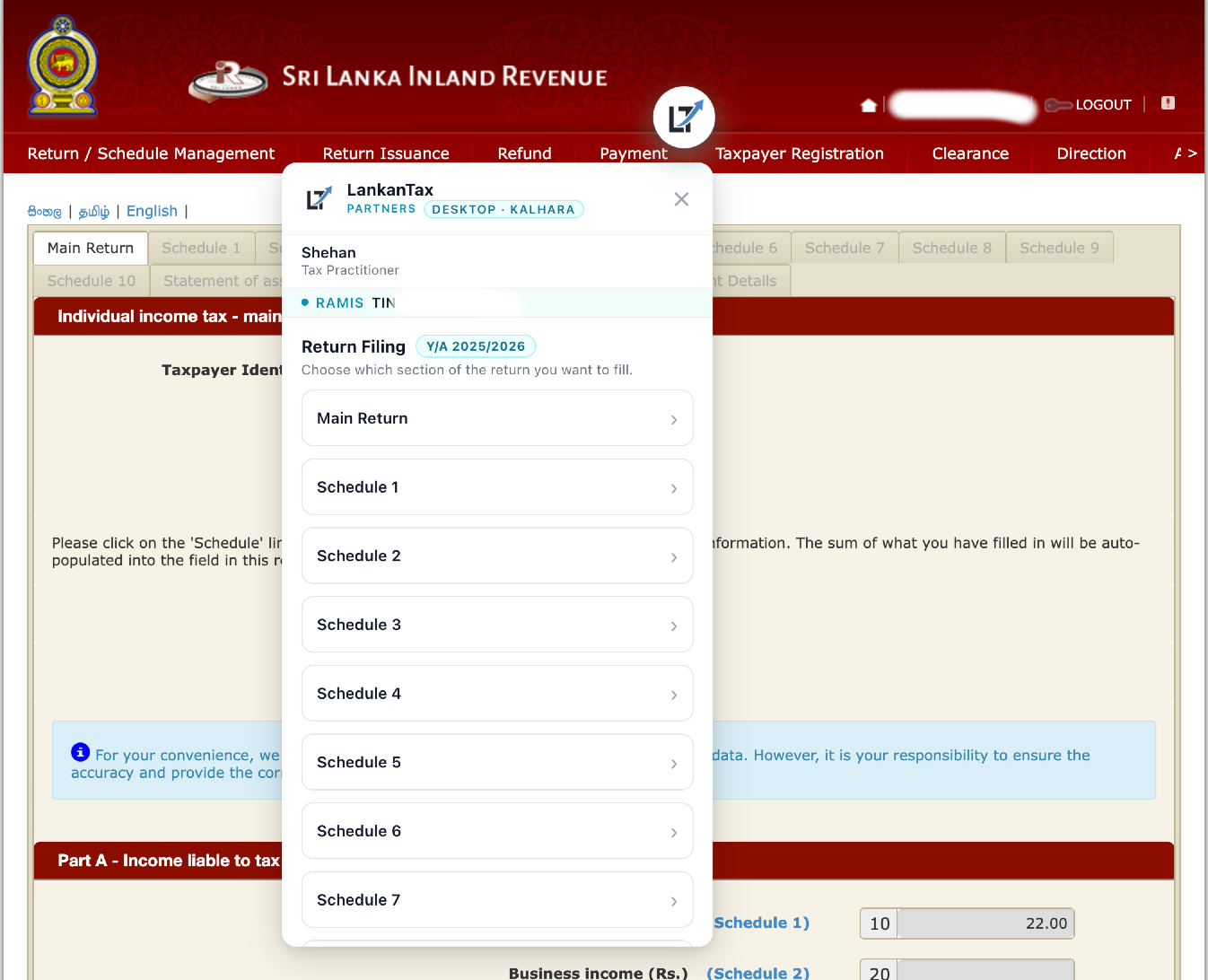
Task: Open Taxpayer Registration menu
Action: [x=800, y=153]
